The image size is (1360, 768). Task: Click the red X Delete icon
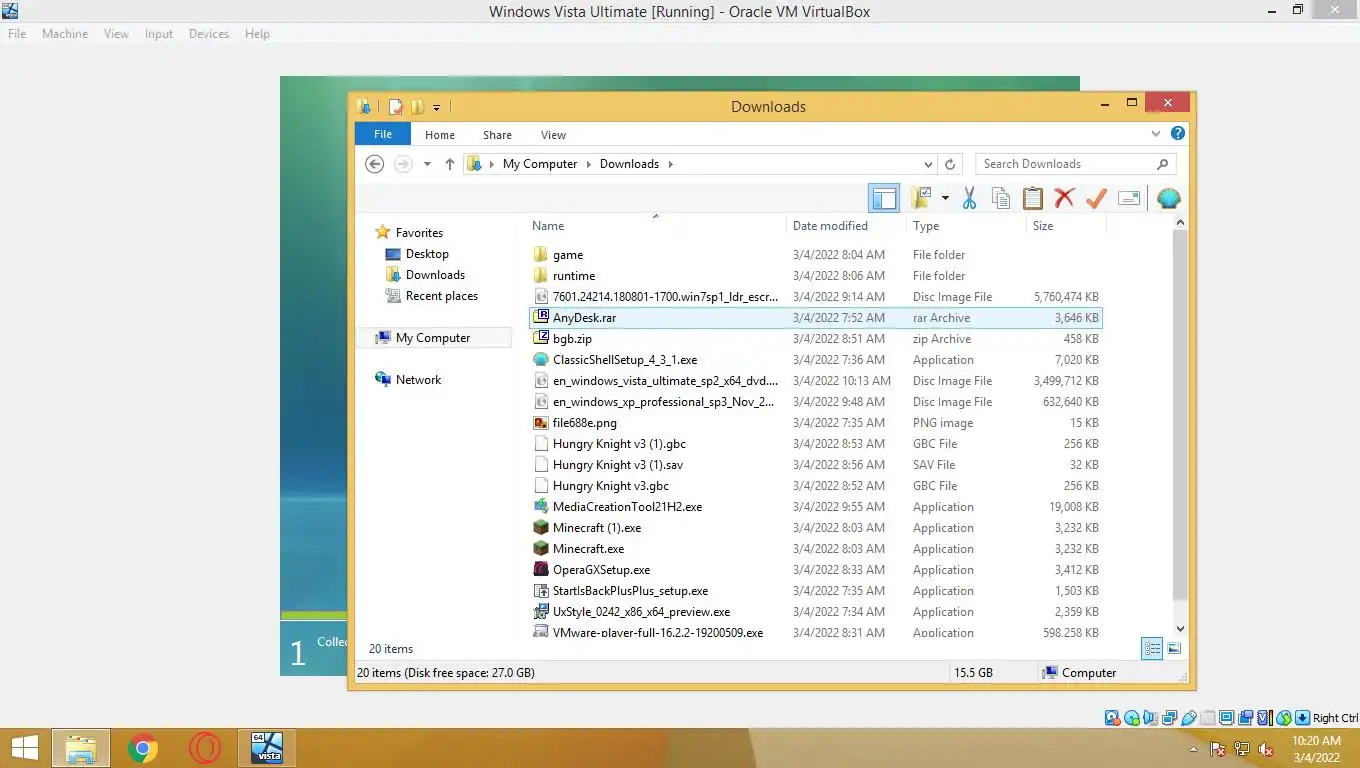click(x=1064, y=198)
